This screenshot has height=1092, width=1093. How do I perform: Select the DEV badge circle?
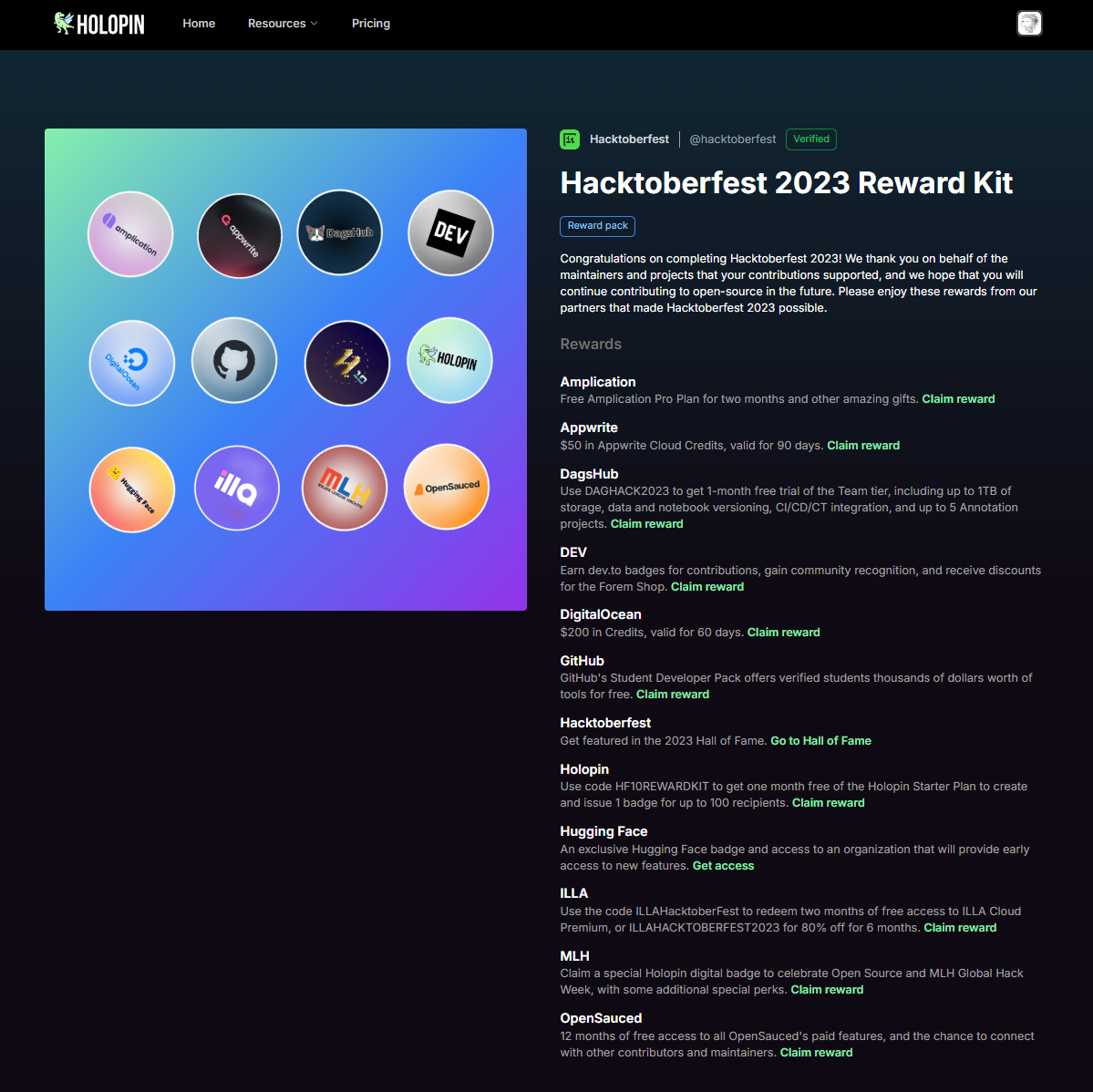pyautogui.click(x=450, y=232)
